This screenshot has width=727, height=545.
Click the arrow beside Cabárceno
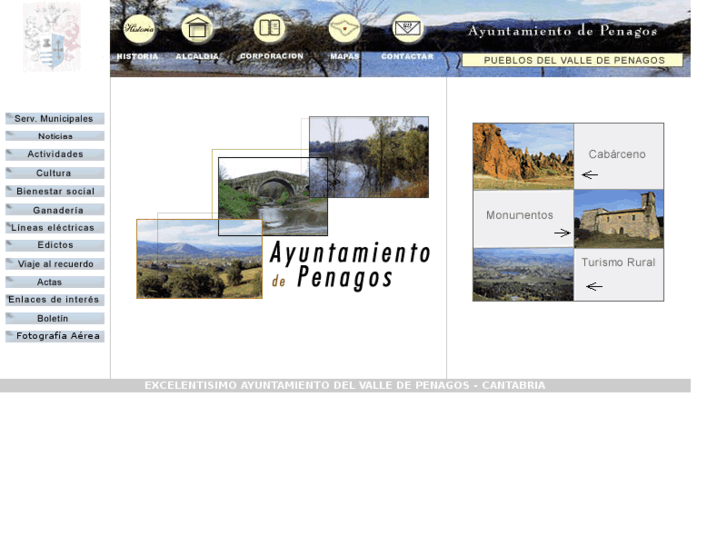click(589, 175)
